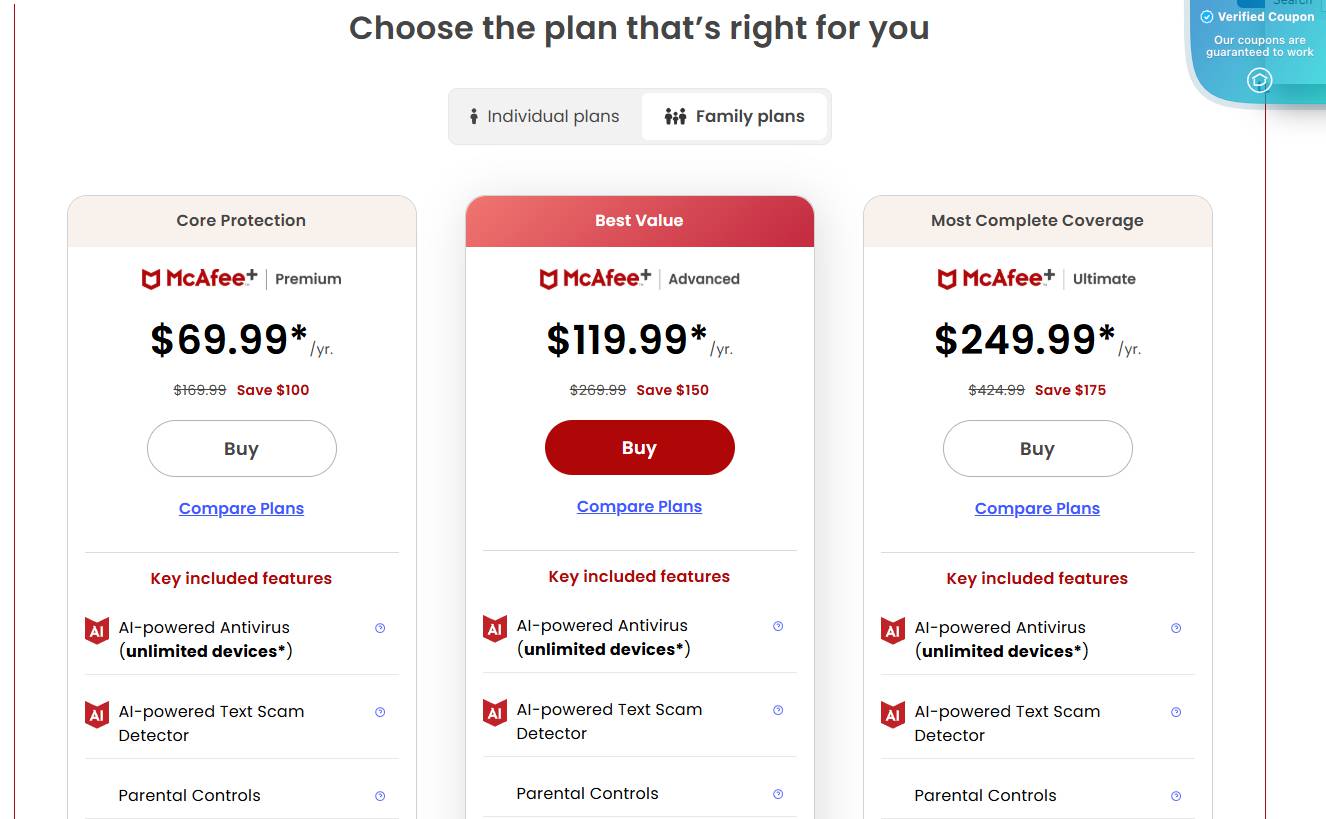Click the AI icon beside Text Scam Detector on Advanced

[495, 712]
